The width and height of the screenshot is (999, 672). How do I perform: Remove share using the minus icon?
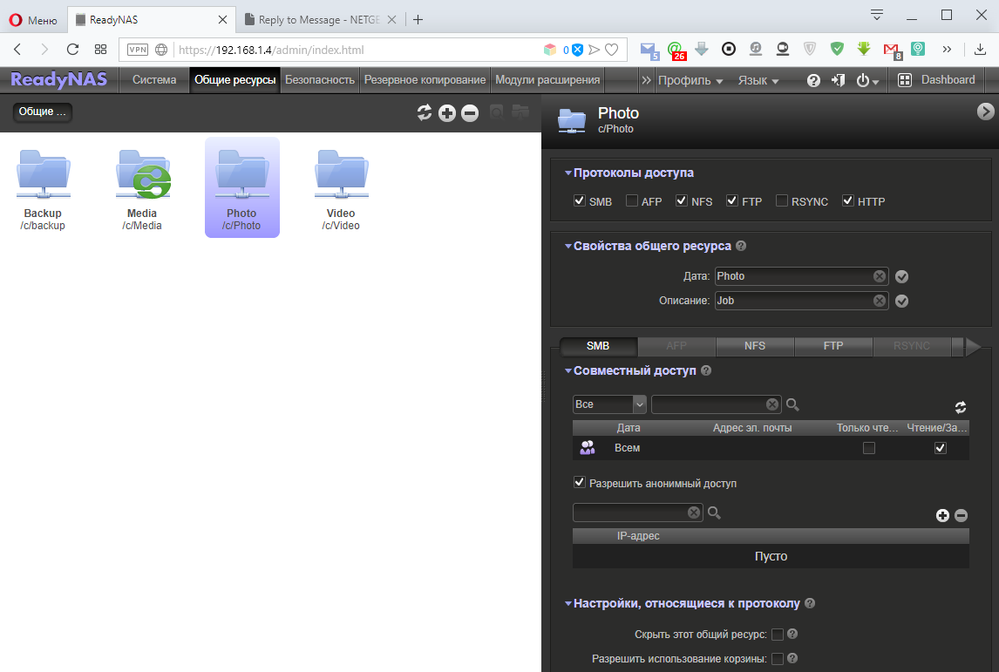point(469,113)
